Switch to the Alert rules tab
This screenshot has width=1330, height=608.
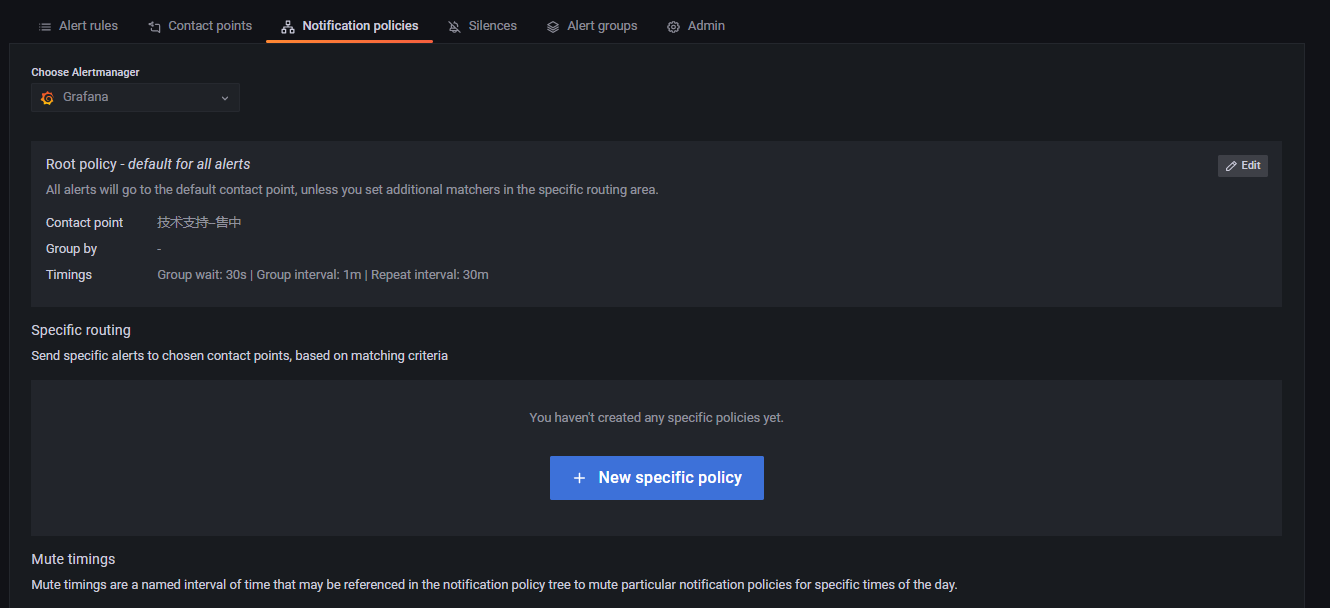click(x=88, y=26)
